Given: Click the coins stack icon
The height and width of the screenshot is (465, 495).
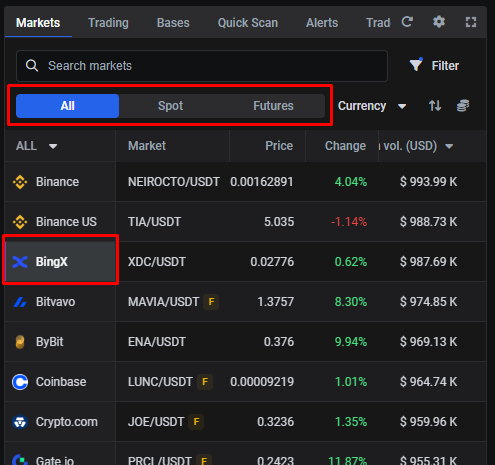Looking at the screenshot, I should click(x=463, y=106).
